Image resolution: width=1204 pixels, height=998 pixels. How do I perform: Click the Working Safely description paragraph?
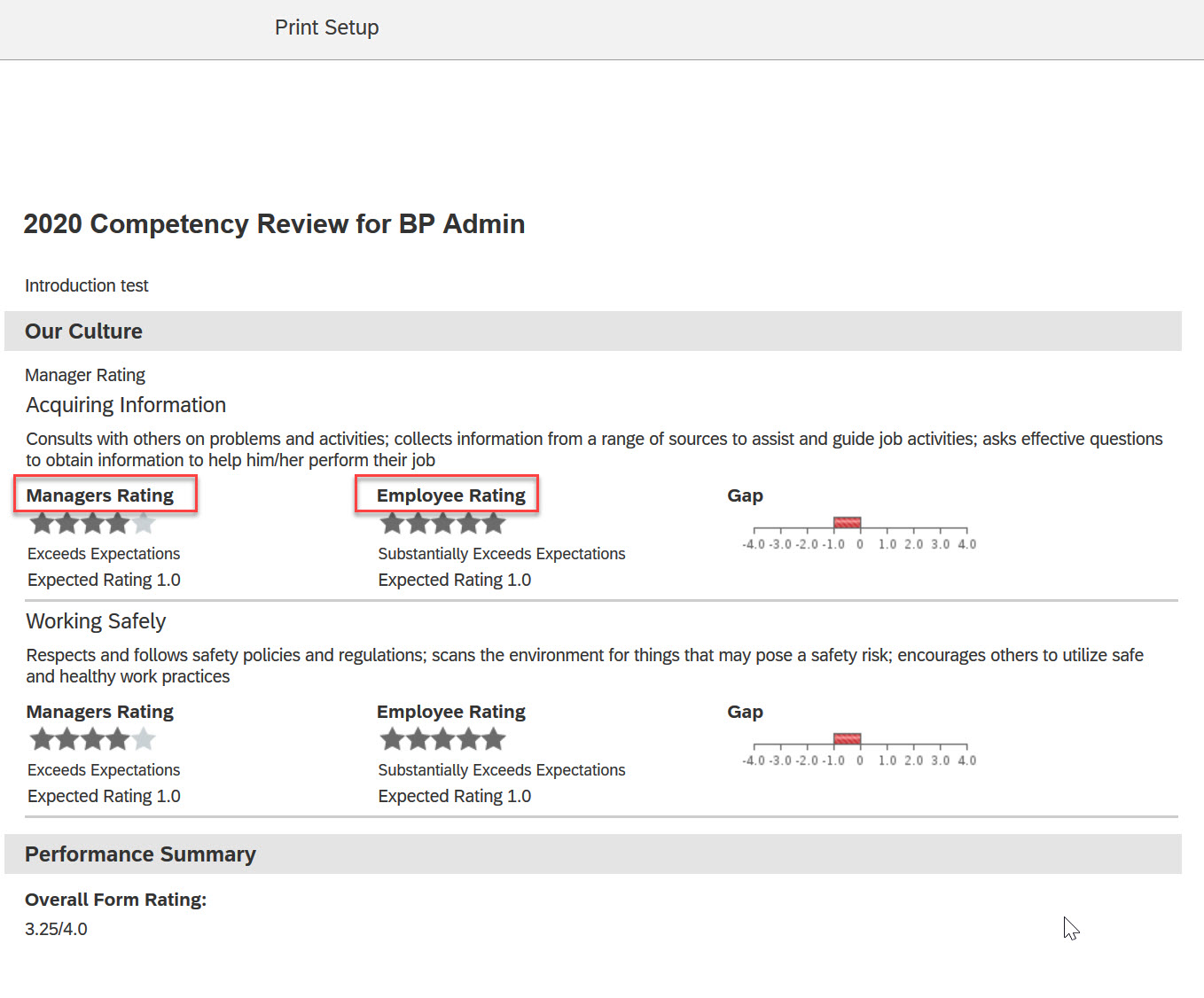tap(585, 666)
